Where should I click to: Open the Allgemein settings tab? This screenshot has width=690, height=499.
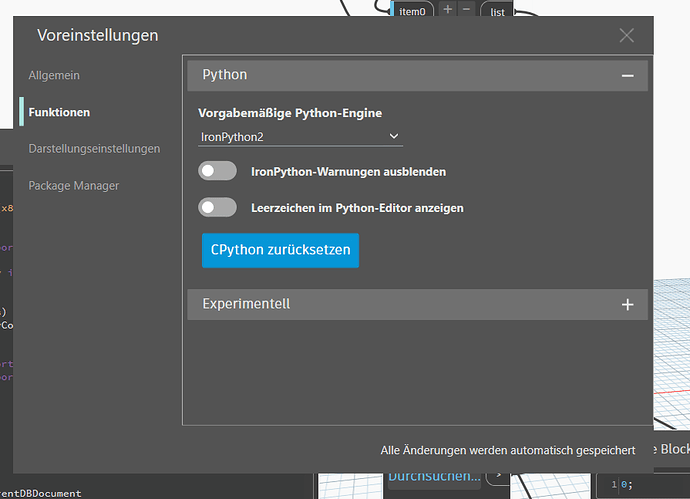tap(54, 75)
